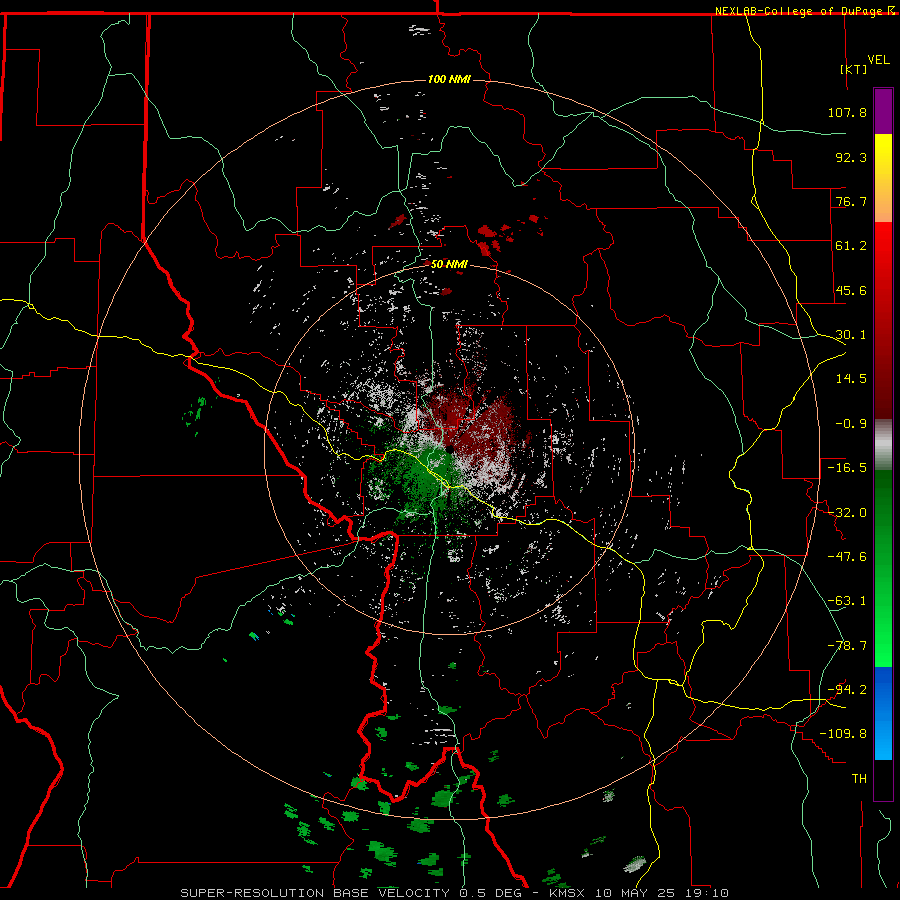Click the gray segment of the color bar

pyautogui.click(x=883, y=445)
